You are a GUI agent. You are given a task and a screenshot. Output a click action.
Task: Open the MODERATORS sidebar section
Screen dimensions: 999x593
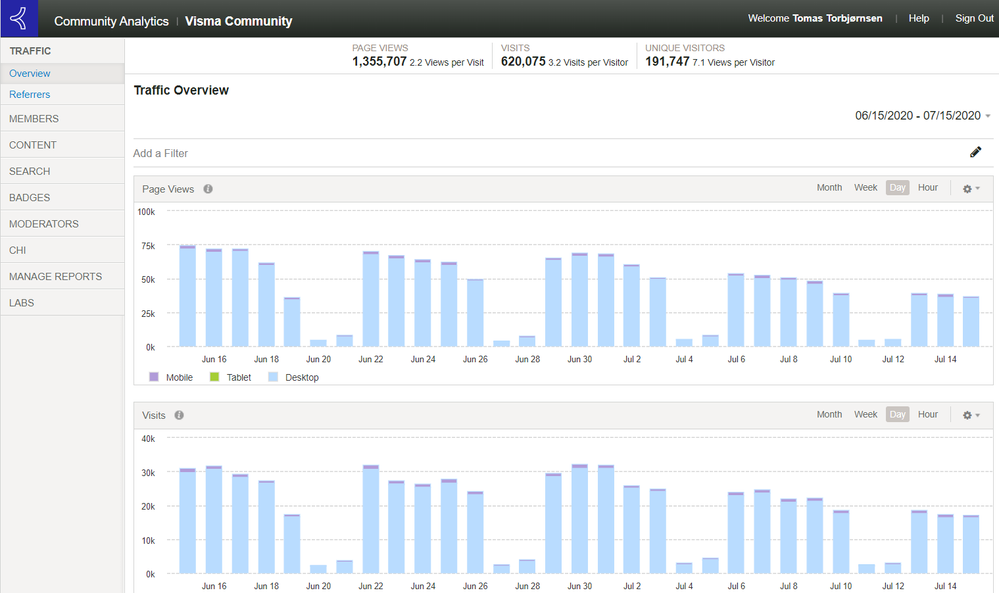[62, 224]
